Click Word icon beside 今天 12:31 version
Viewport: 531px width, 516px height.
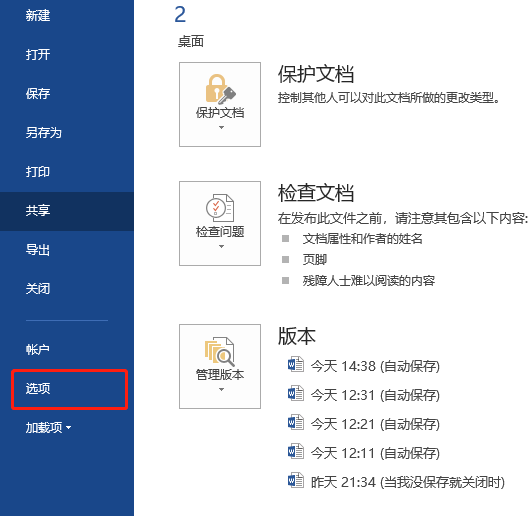pos(296,393)
